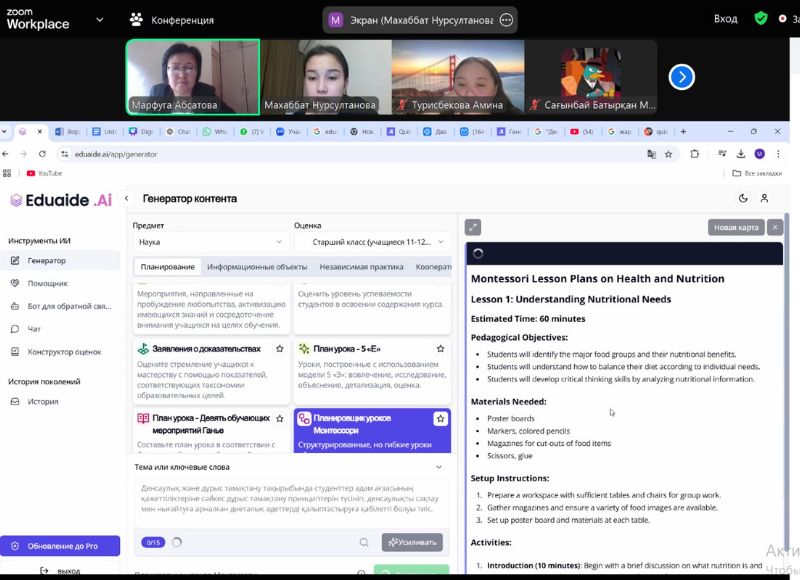This screenshot has width=800, height=580.
Task: Switch to the Информационные объекты tab
Action: [x=257, y=267]
